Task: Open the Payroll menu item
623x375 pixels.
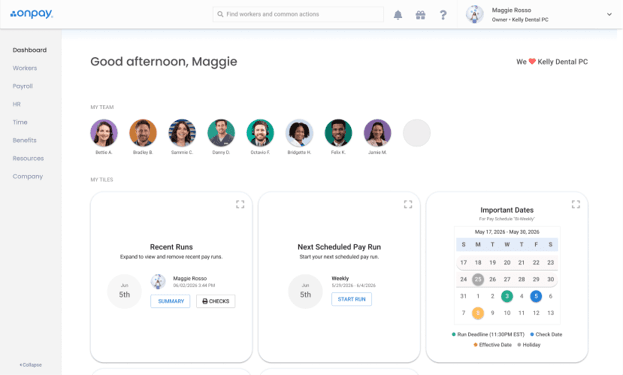Action: click(23, 86)
